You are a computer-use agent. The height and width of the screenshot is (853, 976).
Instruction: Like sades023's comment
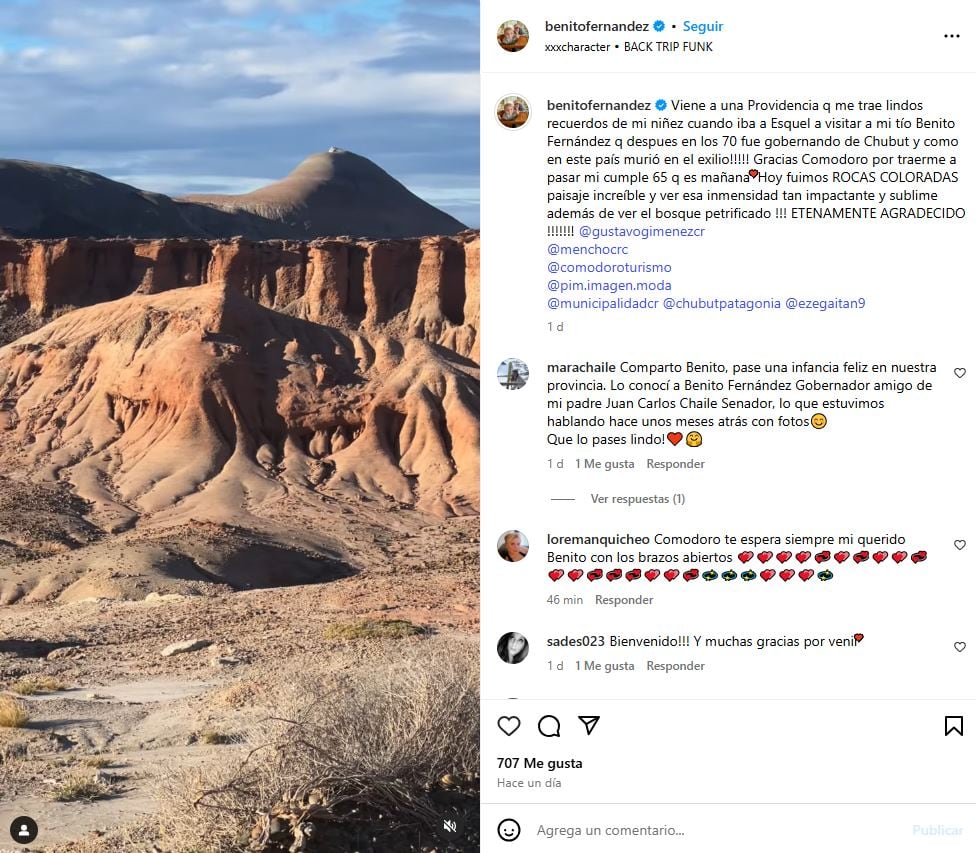[x=960, y=647]
